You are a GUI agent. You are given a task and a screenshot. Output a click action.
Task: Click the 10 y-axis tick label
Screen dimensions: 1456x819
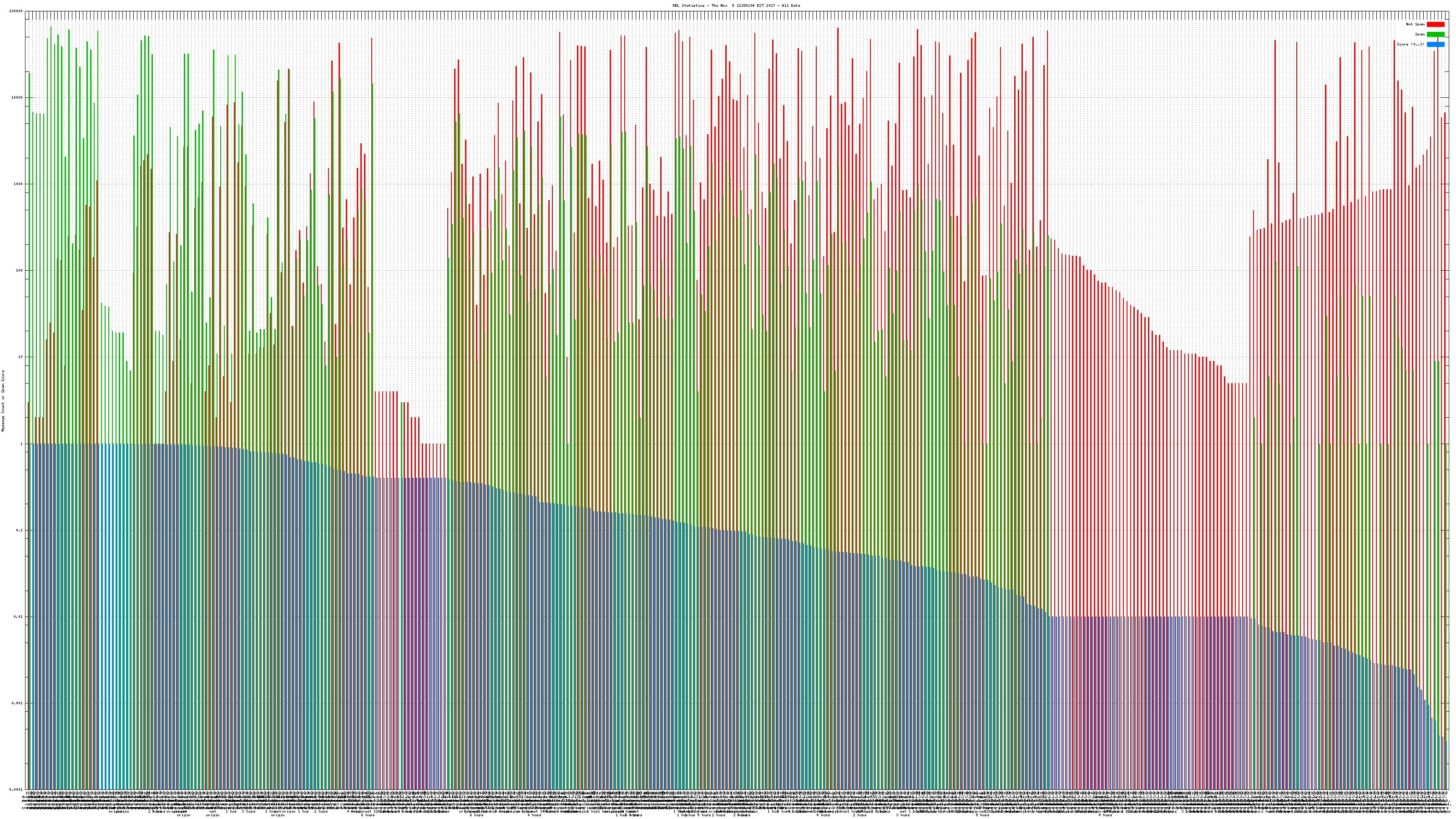click(x=21, y=357)
